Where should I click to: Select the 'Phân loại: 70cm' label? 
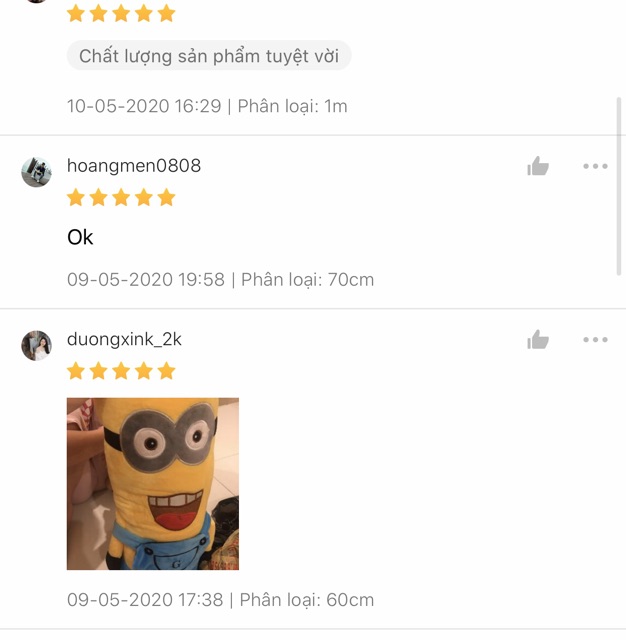point(307,280)
